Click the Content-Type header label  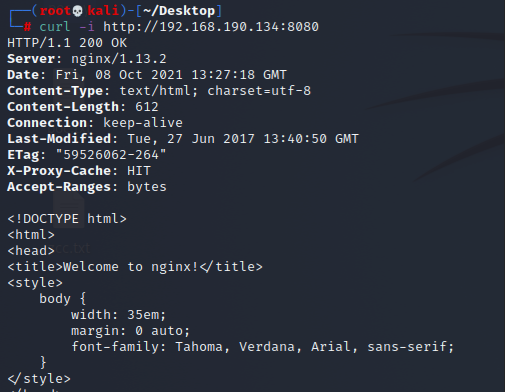pos(55,91)
